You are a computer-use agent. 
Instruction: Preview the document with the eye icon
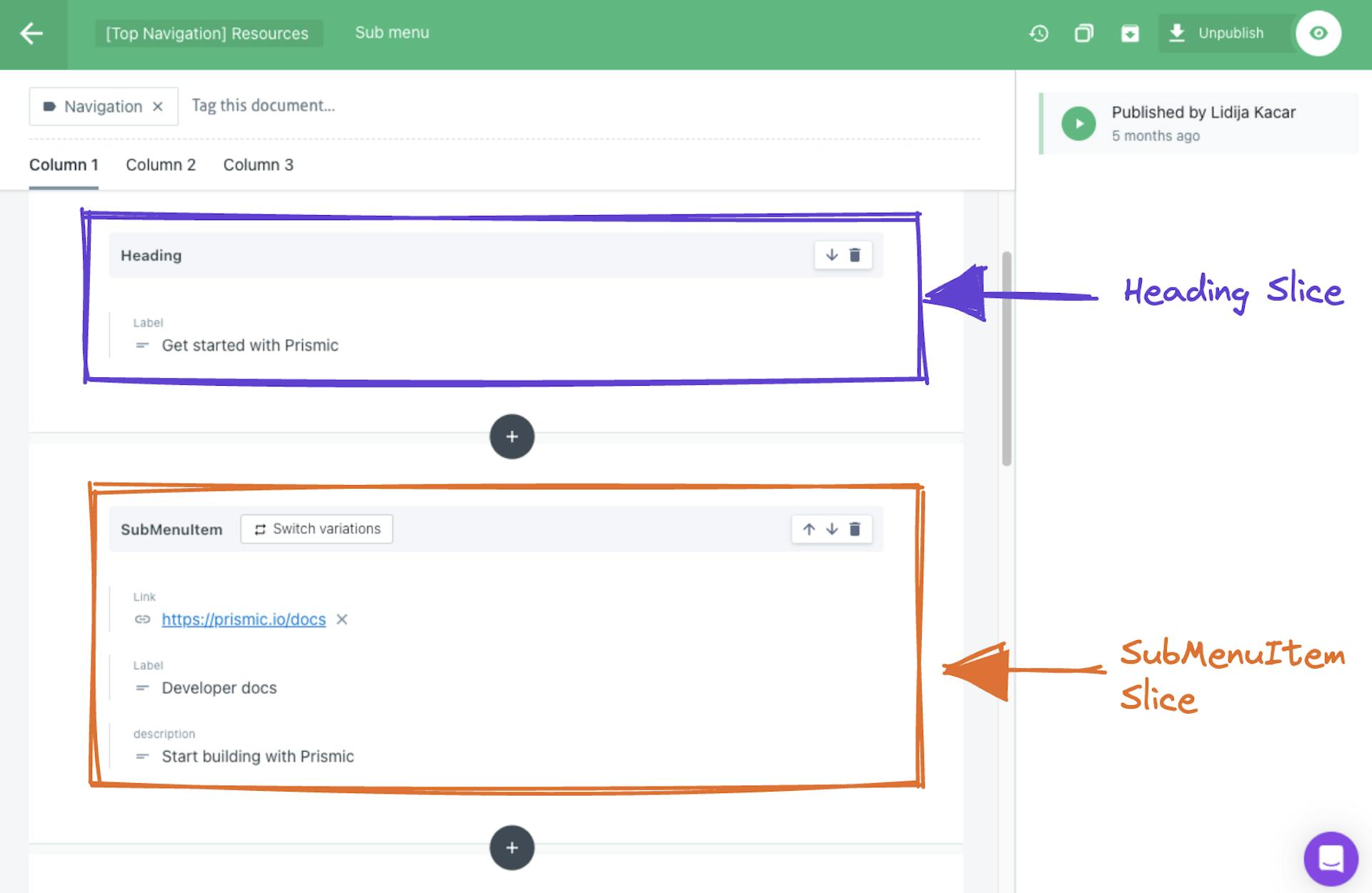(x=1319, y=33)
